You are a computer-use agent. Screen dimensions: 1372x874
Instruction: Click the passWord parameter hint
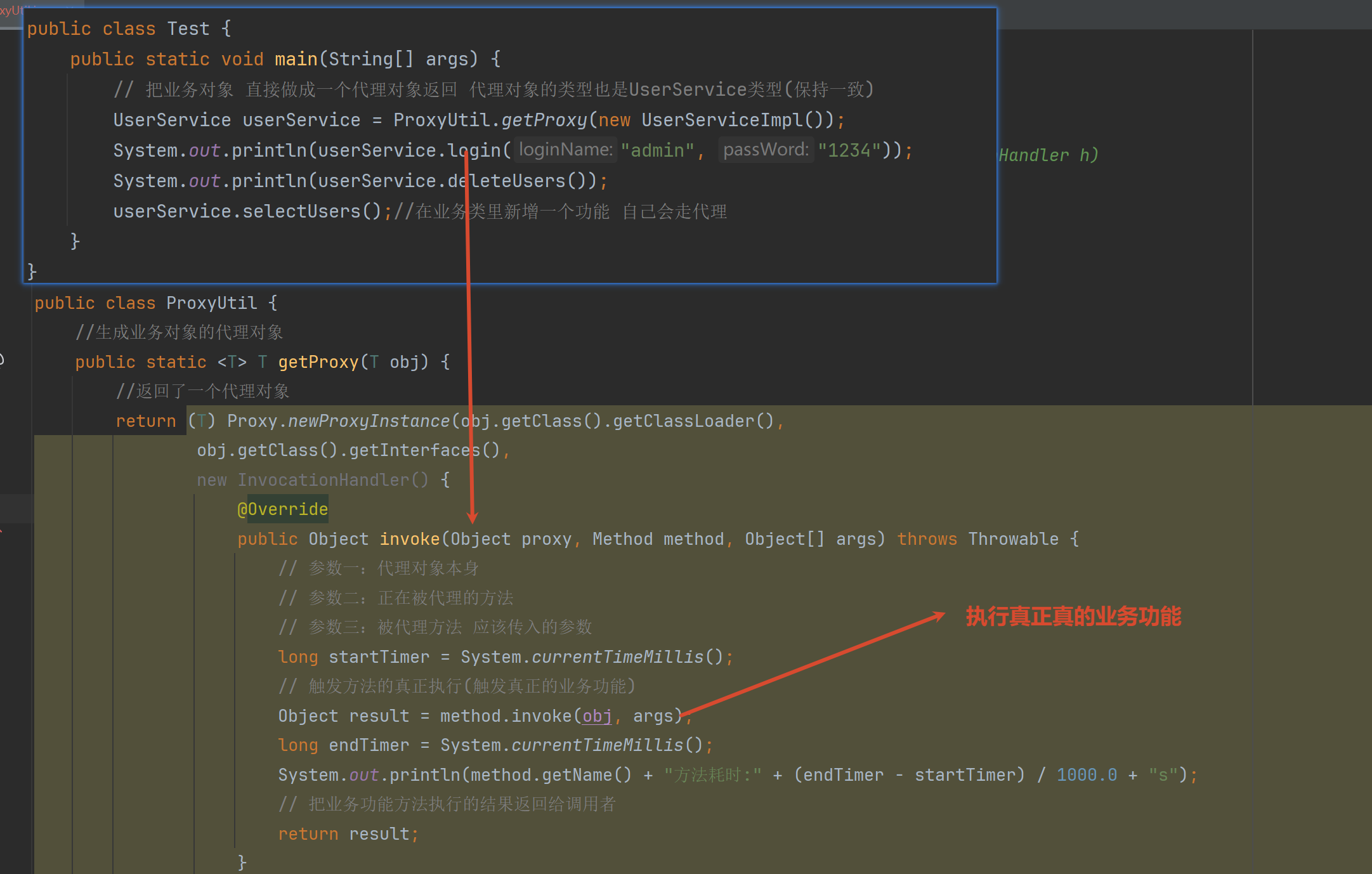point(766,150)
